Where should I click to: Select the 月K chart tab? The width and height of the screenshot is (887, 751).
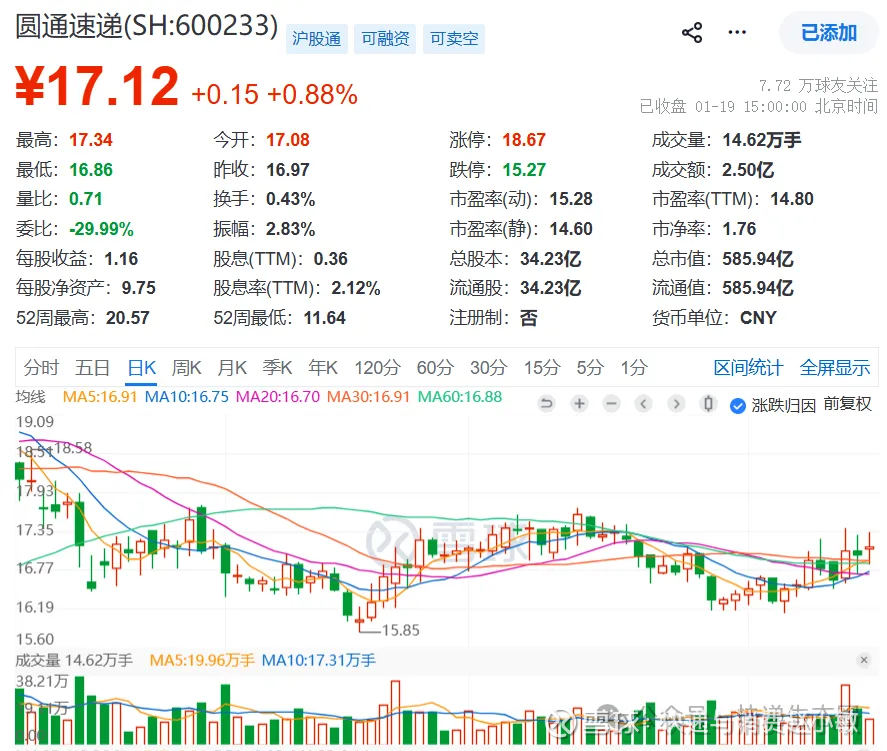(232, 368)
